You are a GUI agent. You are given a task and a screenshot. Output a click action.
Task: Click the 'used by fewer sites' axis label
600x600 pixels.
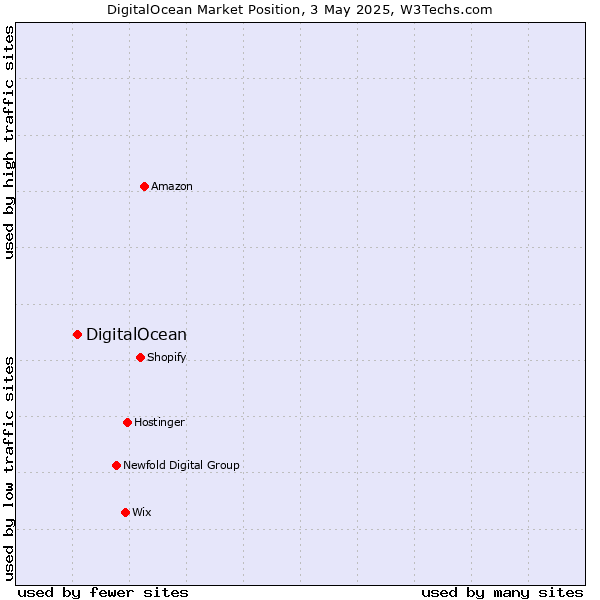pos(103,593)
